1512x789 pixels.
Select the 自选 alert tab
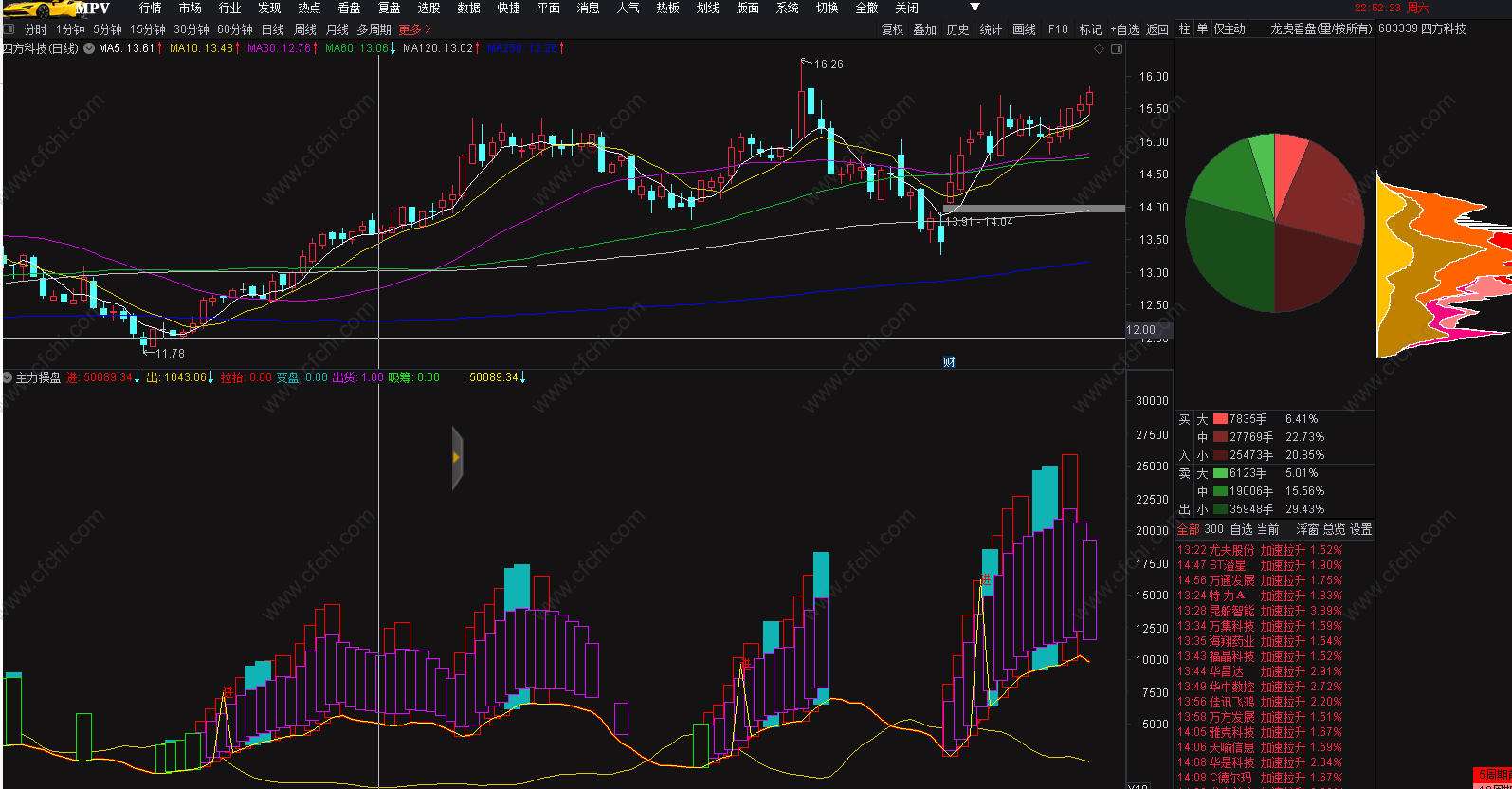click(x=1242, y=529)
